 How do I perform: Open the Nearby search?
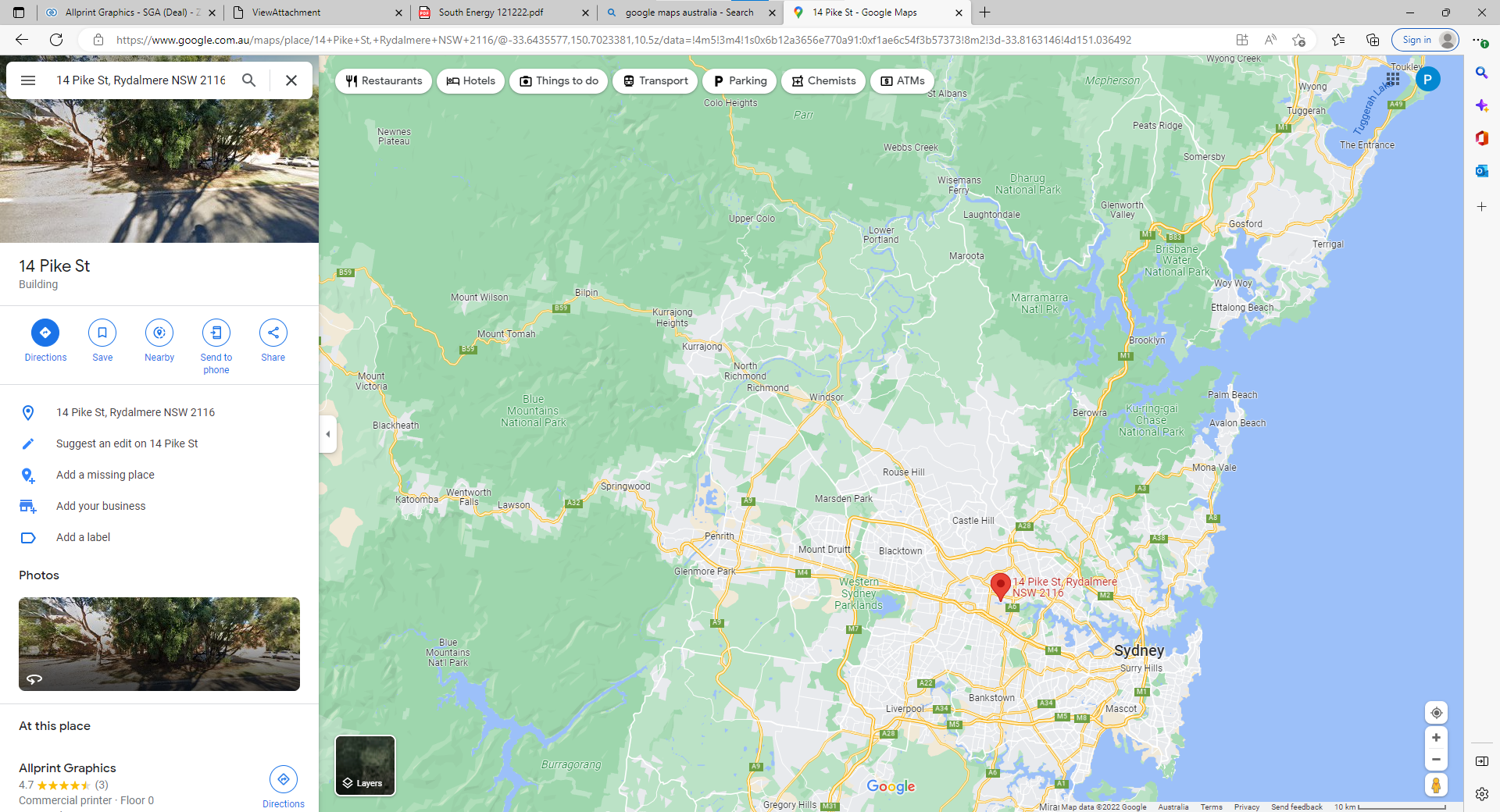[x=159, y=333]
